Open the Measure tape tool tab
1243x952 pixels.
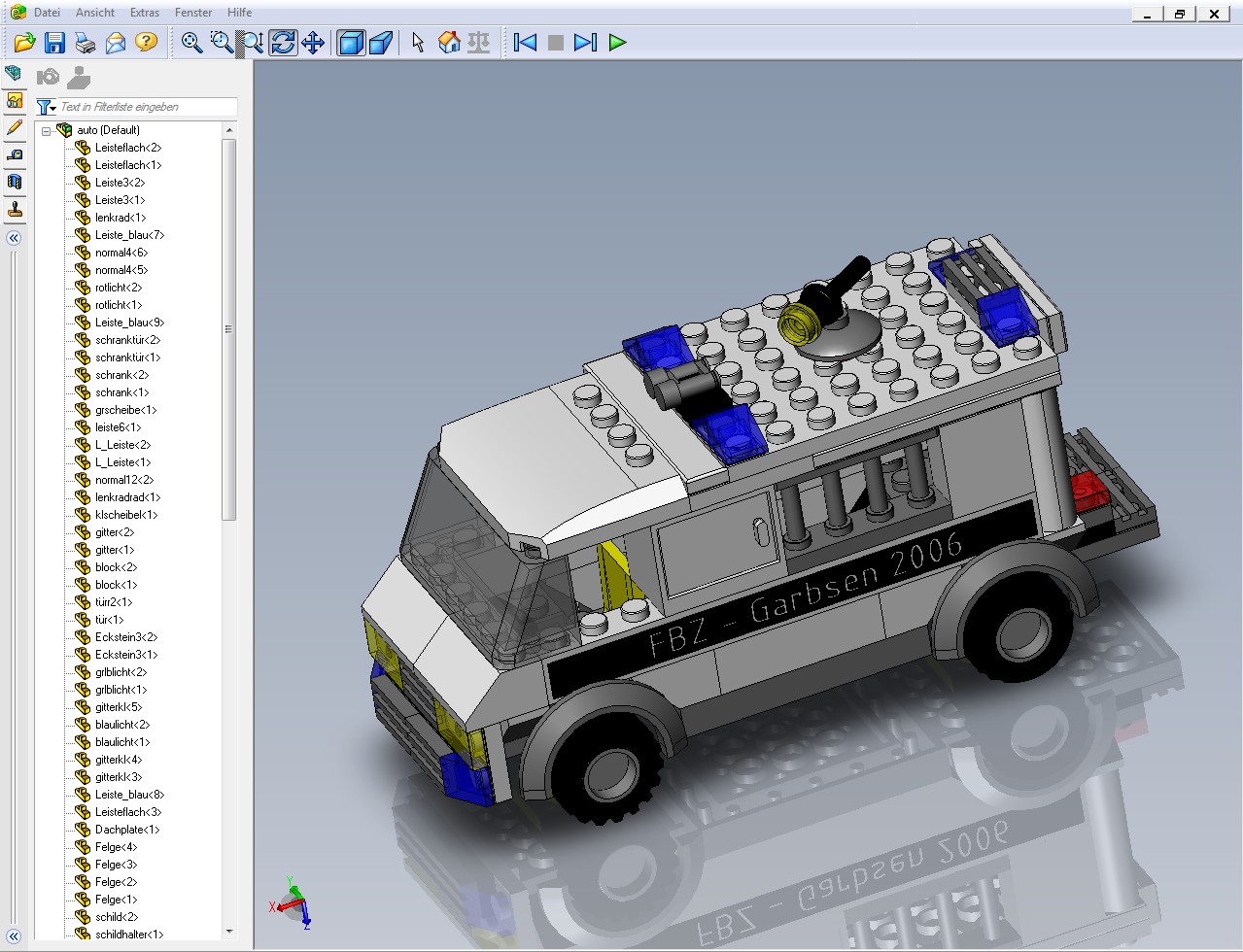(x=15, y=154)
